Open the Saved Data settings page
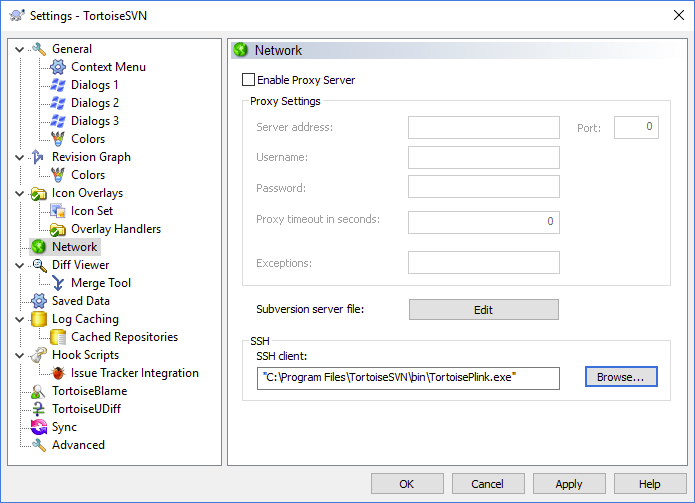Image resolution: width=695 pixels, height=503 pixels. [x=80, y=301]
